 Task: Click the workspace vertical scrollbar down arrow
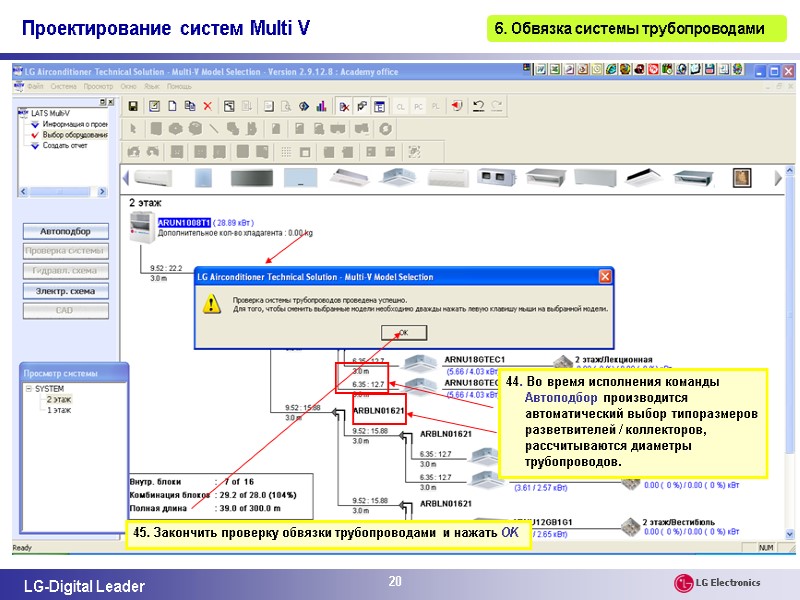[790, 534]
